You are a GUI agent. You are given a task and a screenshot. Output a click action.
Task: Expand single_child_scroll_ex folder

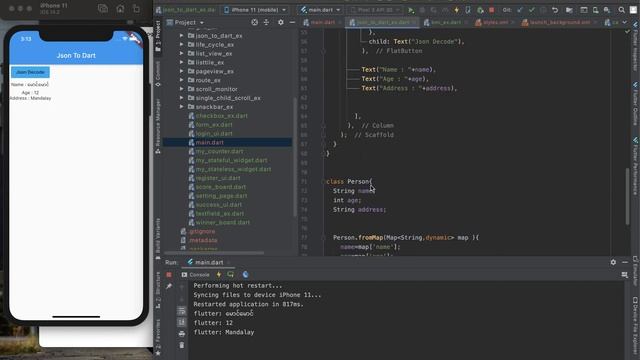tap(182, 98)
